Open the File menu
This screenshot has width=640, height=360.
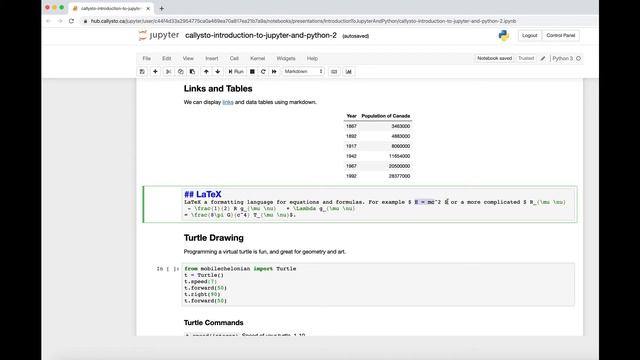pos(147,58)
